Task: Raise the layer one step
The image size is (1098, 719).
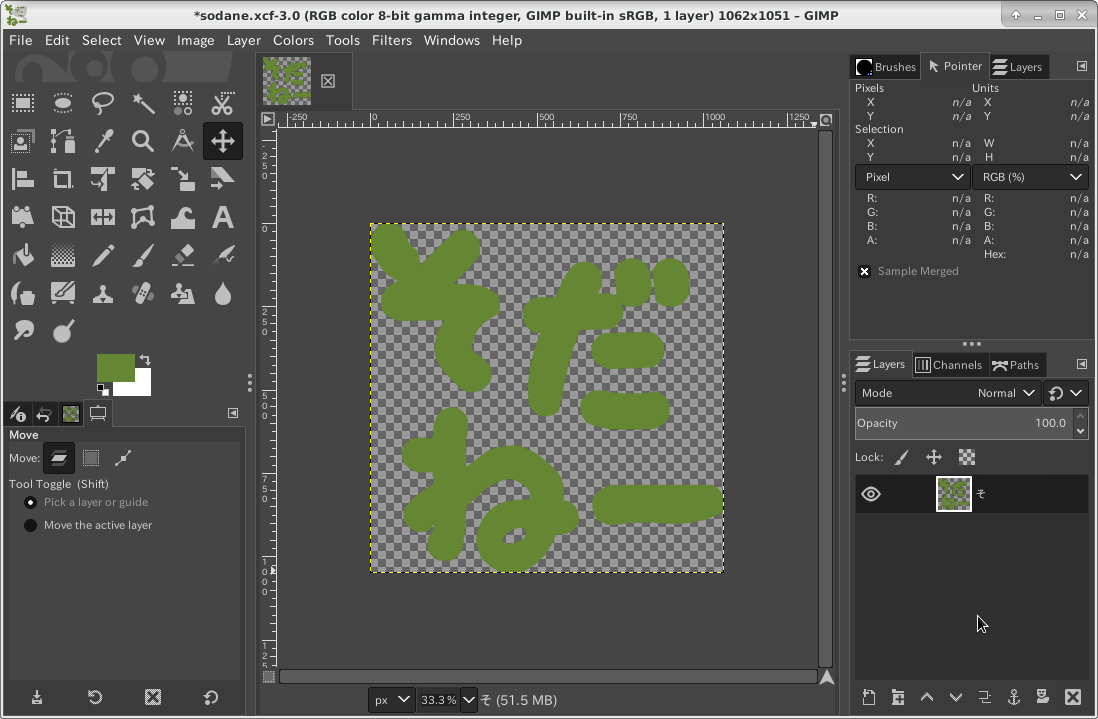Action: [926, 697]
